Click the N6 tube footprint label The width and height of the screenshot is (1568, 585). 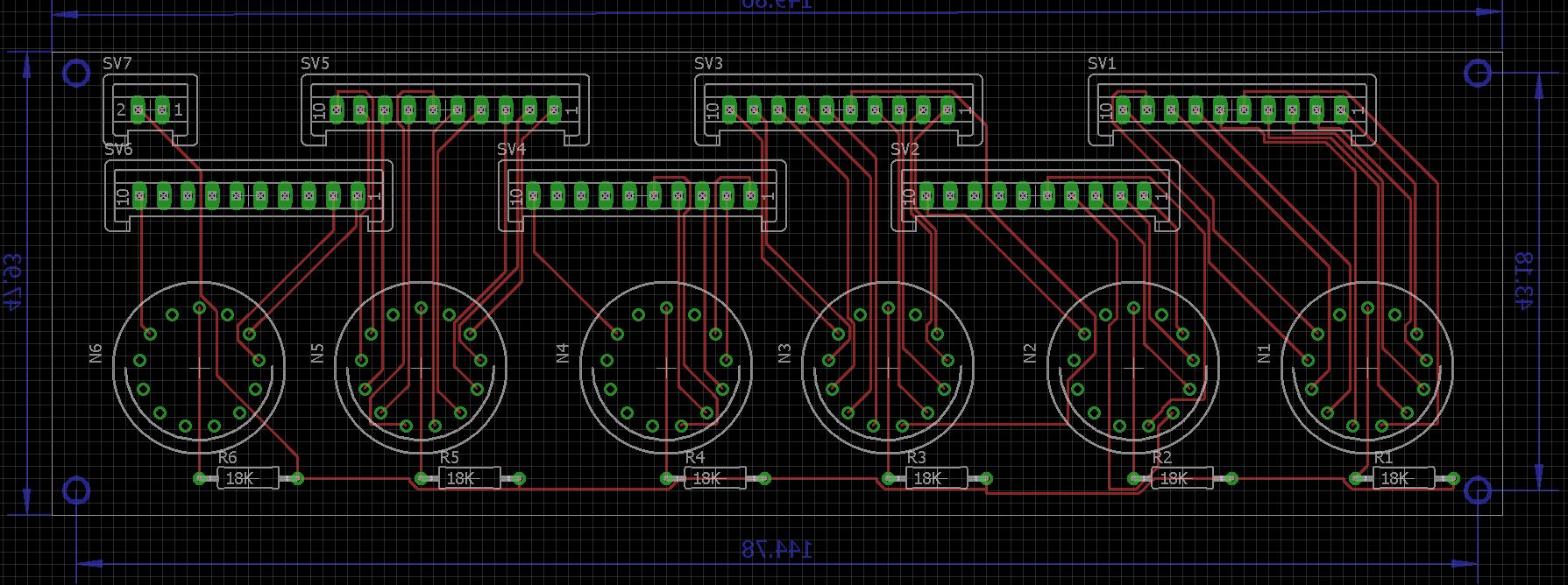click(x=96, y=353)
